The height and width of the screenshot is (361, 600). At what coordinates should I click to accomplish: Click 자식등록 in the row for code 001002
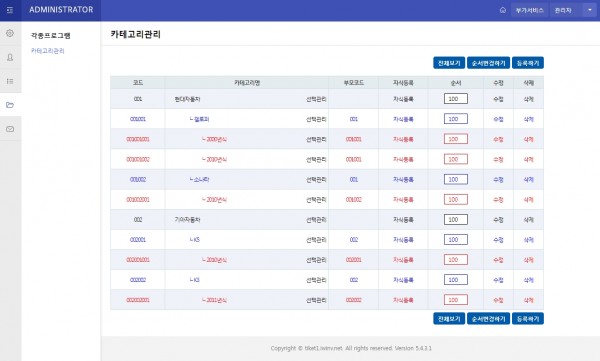tap(403, 180)
